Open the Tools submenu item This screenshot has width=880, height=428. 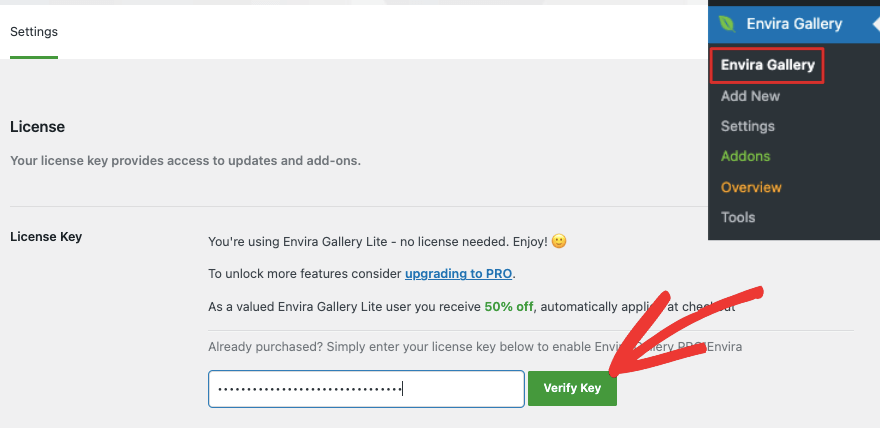(x=738, y=217)
